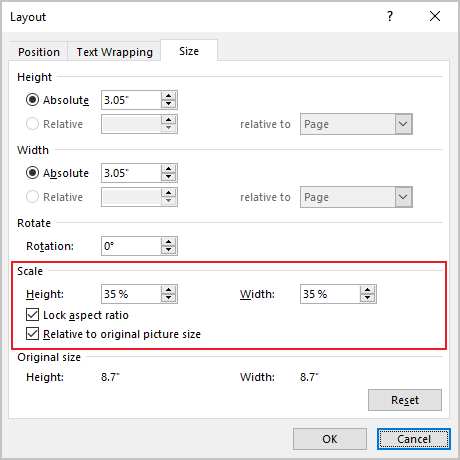Viewport: 460px width, 460px height.
Task: Open the Help question mark button
Action: click(390, 16)
